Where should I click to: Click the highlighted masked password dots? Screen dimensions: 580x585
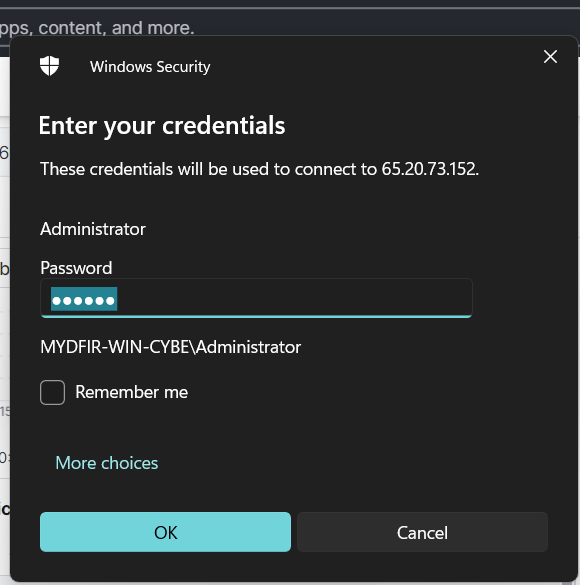(x=84, y=299)
